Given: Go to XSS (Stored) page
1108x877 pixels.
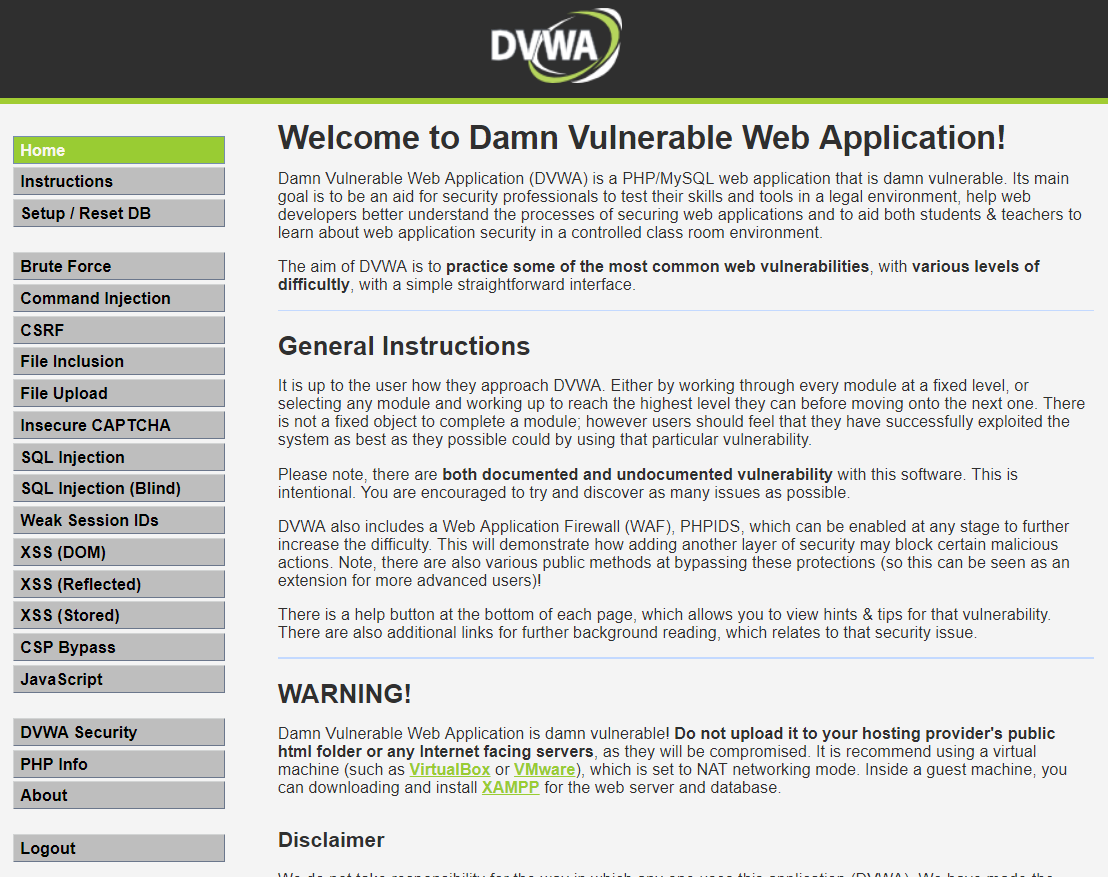Looking at the screenshot, I should (119, 616).
